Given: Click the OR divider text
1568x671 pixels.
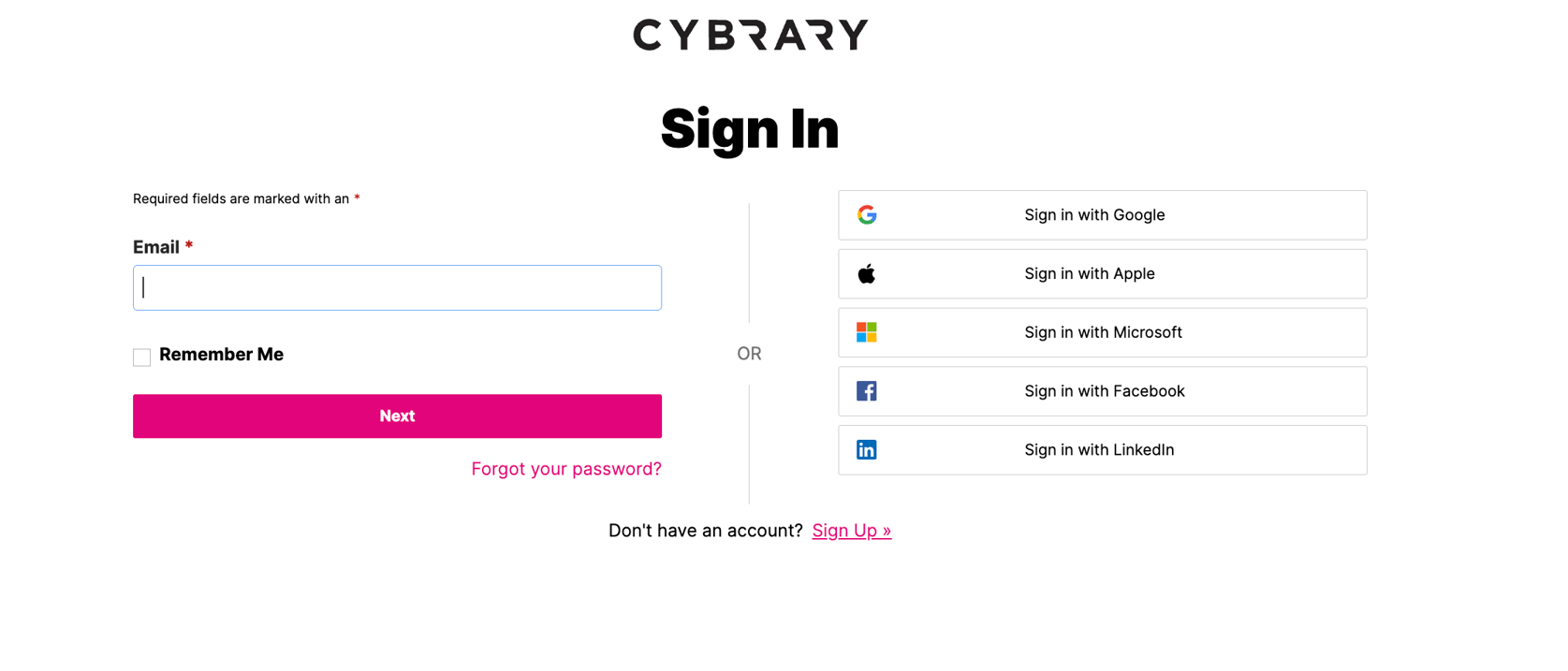Looking at the screenshot, I should pos(749,354).
